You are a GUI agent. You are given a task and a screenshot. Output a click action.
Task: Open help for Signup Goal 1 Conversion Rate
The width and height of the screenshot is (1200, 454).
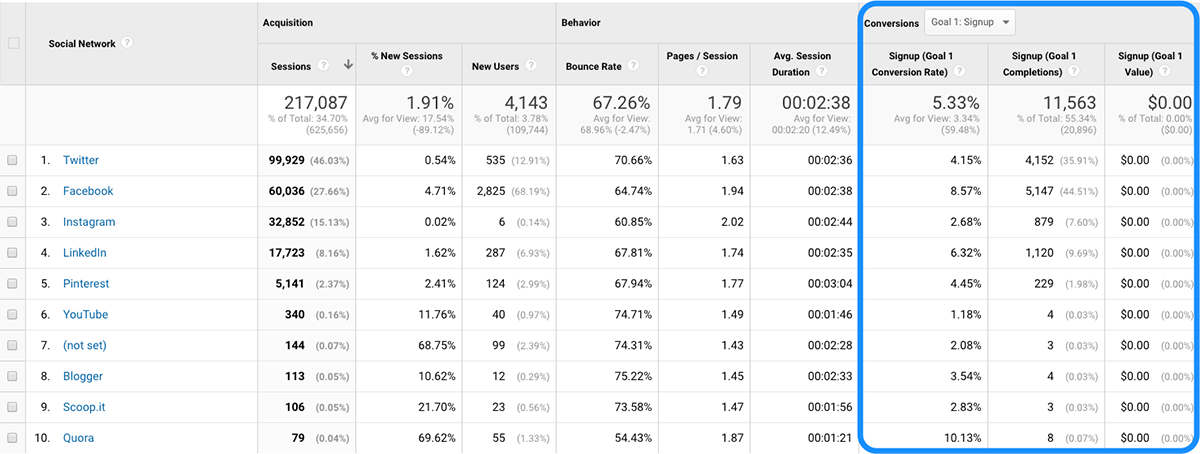pyautogui.click(x=959, y=72)
